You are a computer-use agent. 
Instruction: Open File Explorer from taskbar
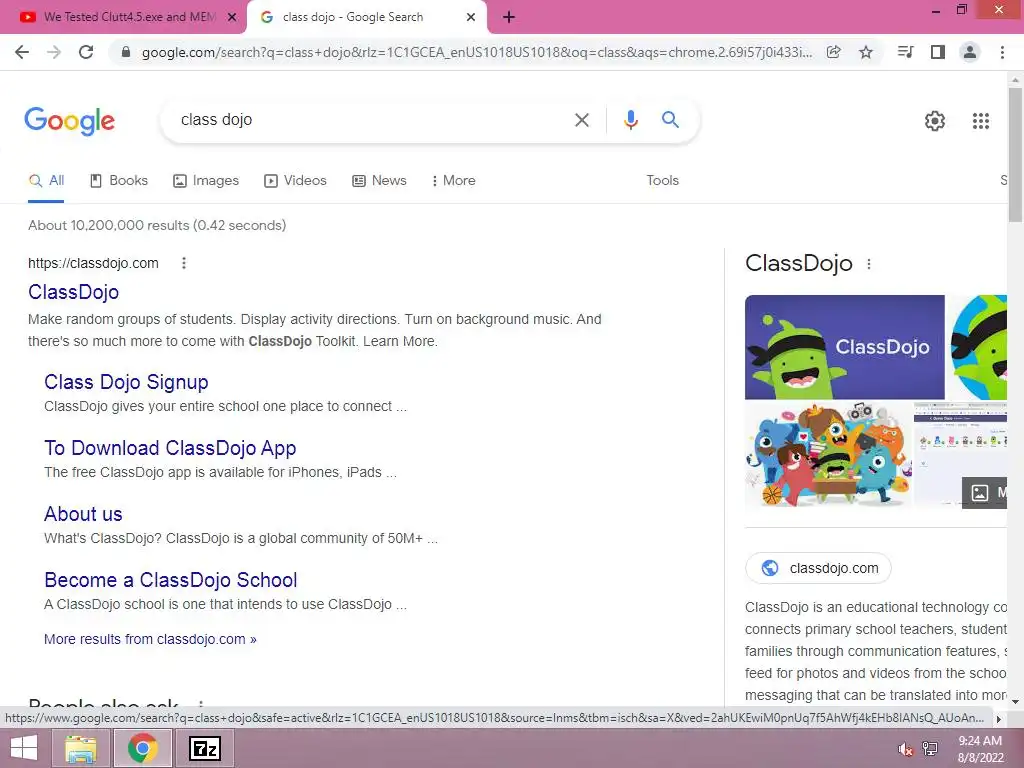click(x=80, y=748)
